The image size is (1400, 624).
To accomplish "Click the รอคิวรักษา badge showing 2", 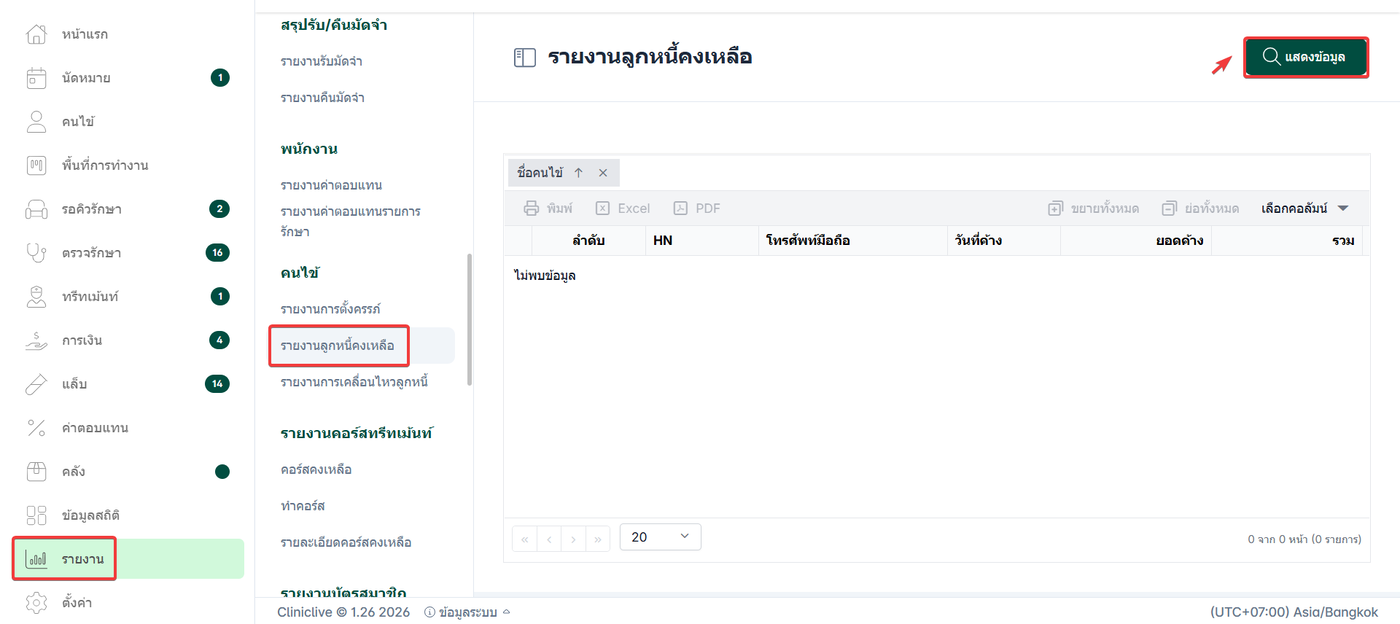I will [220, 209].
